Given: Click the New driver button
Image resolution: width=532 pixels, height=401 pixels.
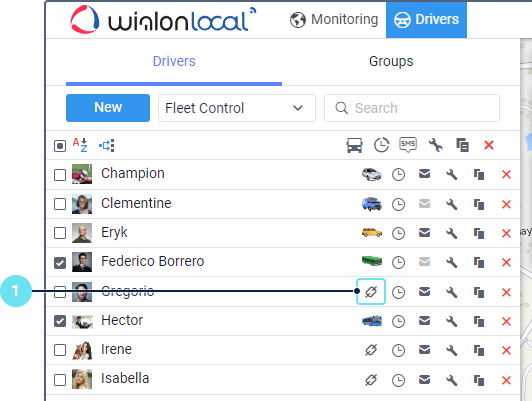Looking at the screenshot, I should (x=108, y=108).
